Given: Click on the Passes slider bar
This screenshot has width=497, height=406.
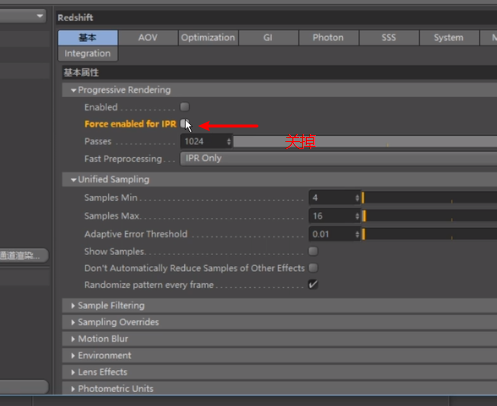Looking at the screenshot, I should coord(365,141).
